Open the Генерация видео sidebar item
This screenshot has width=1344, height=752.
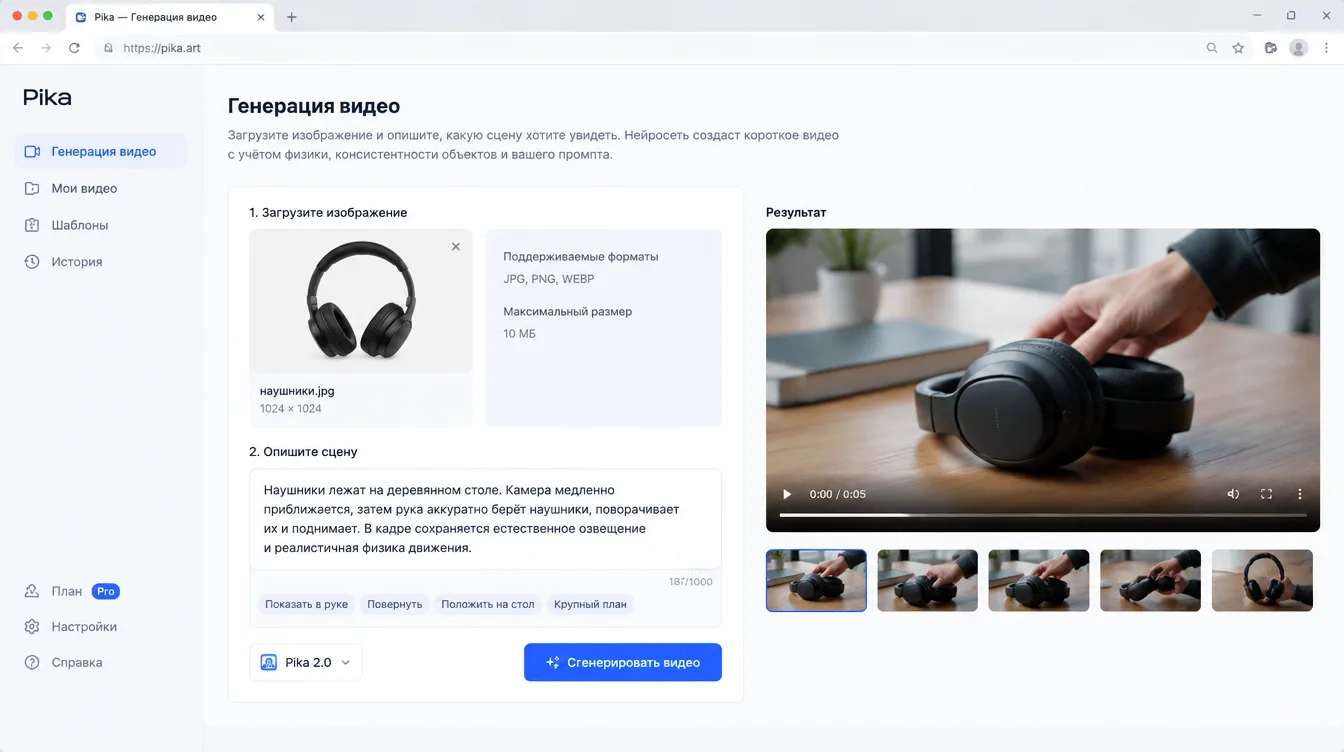pyautogui.click(x=101, y=151)
